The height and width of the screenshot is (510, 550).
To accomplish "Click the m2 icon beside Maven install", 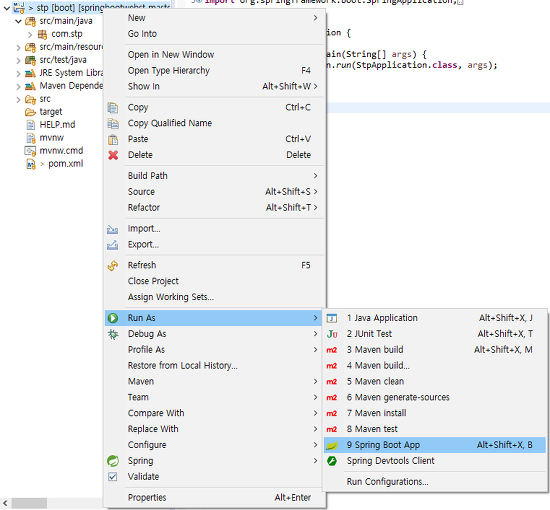I will pyautogui.click(x=332, y=413).
